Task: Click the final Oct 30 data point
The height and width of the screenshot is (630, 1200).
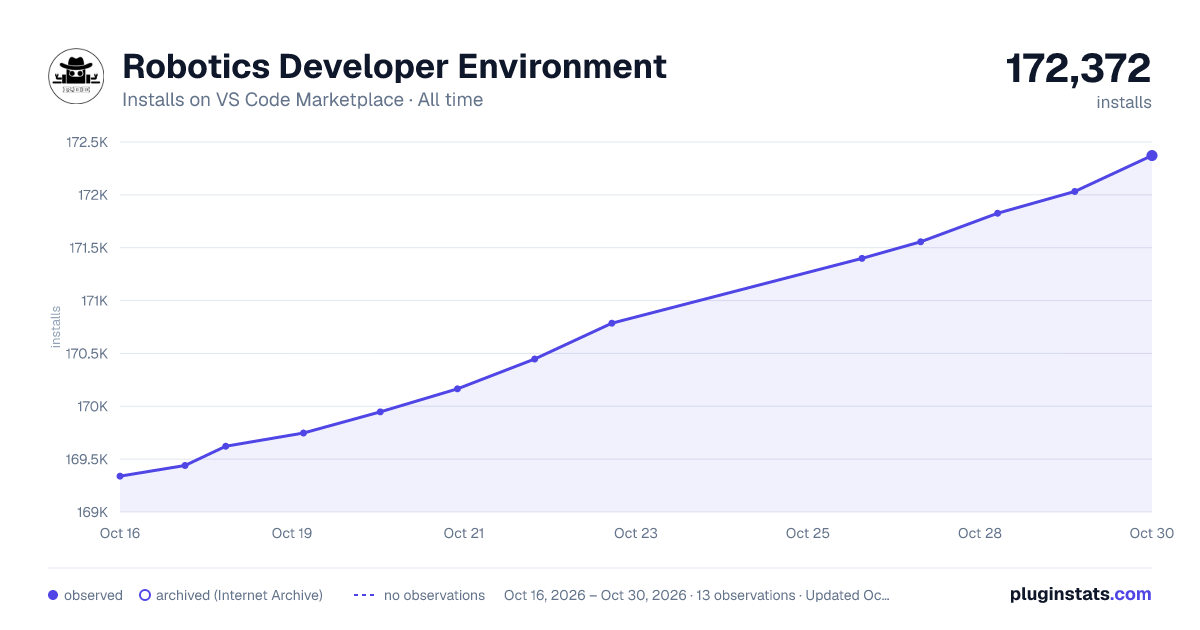Action: tap(1152, 155)
